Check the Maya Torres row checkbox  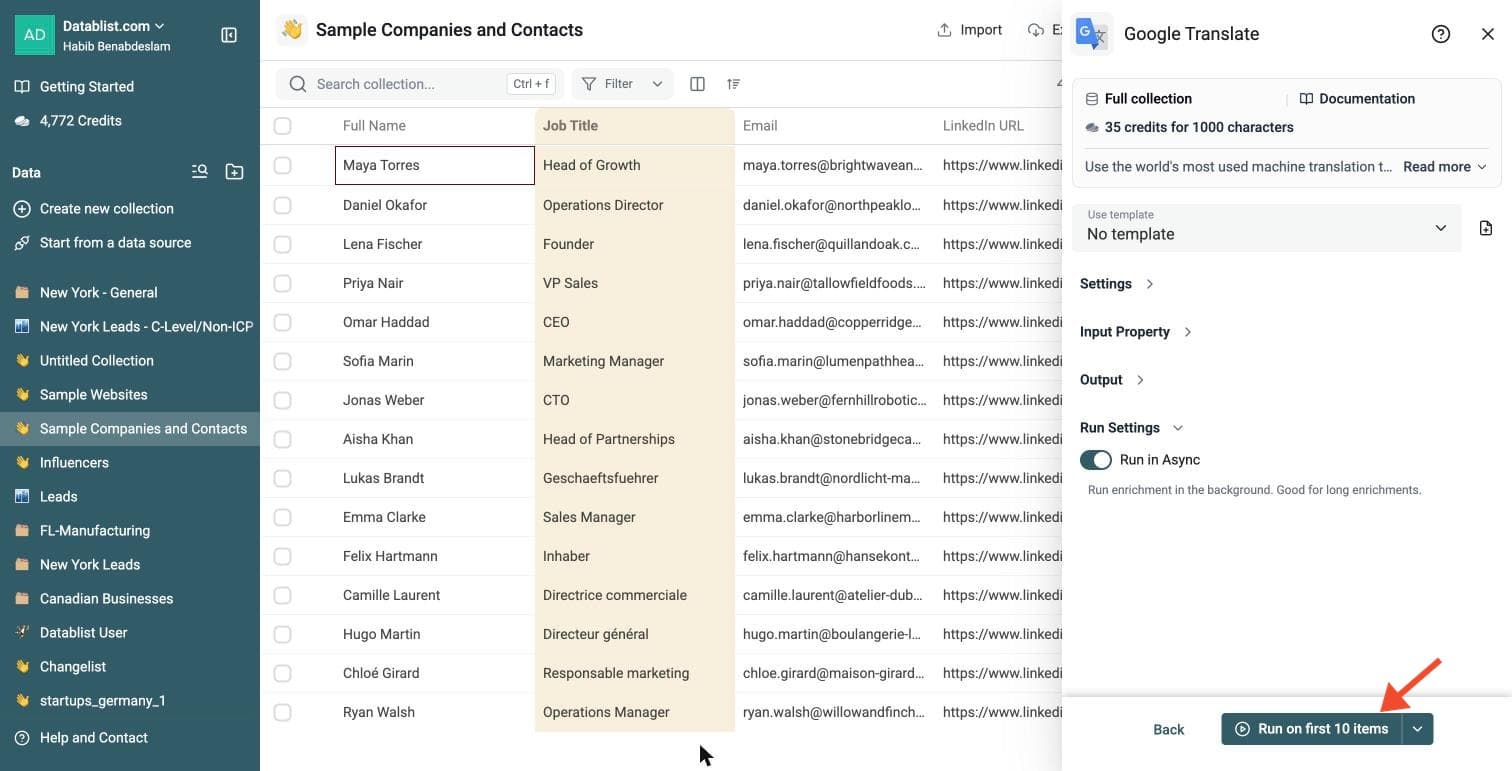tap(283, 165)
